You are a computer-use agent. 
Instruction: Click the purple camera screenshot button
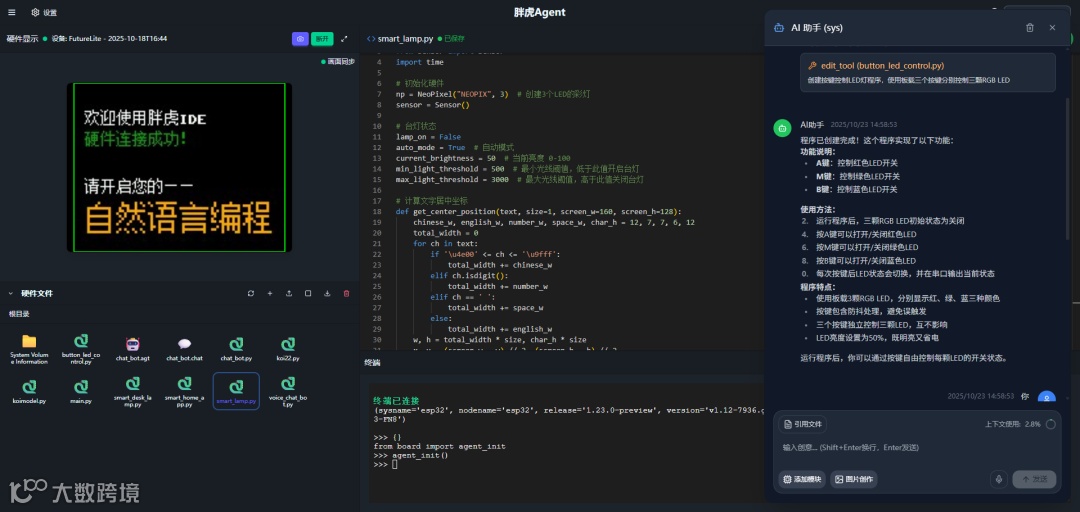300,39
